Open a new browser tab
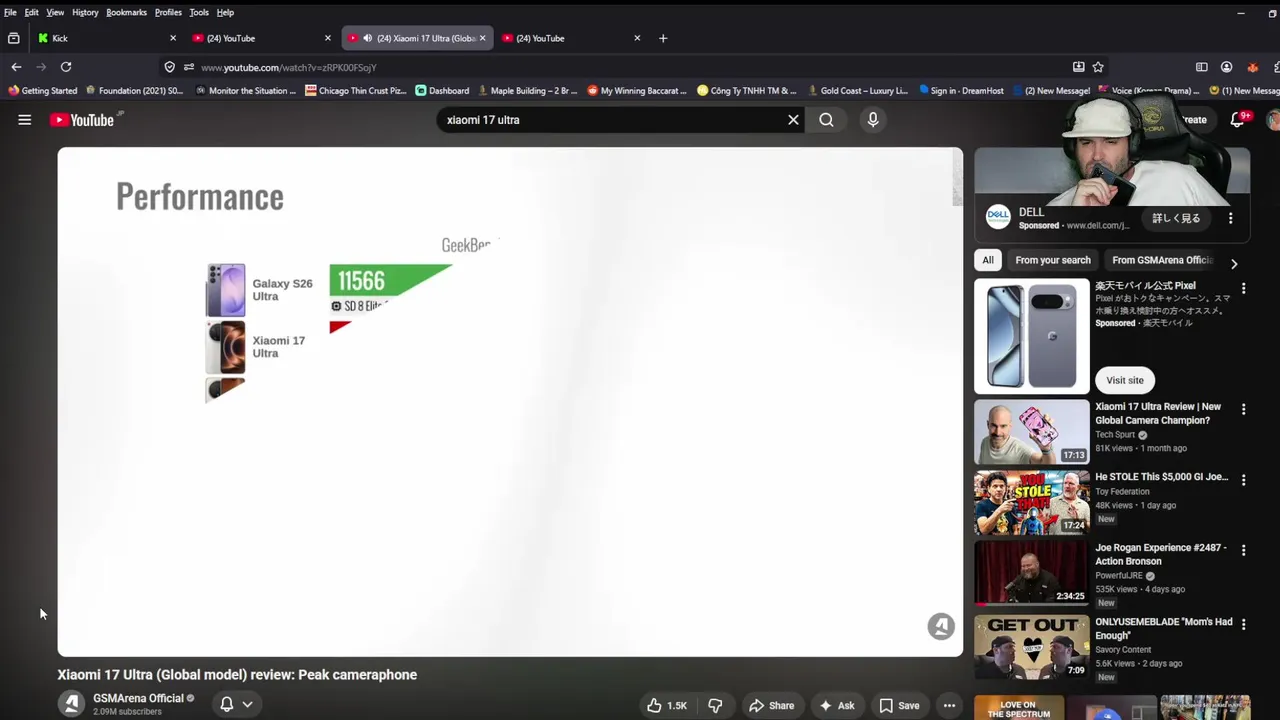 point(663,38)
